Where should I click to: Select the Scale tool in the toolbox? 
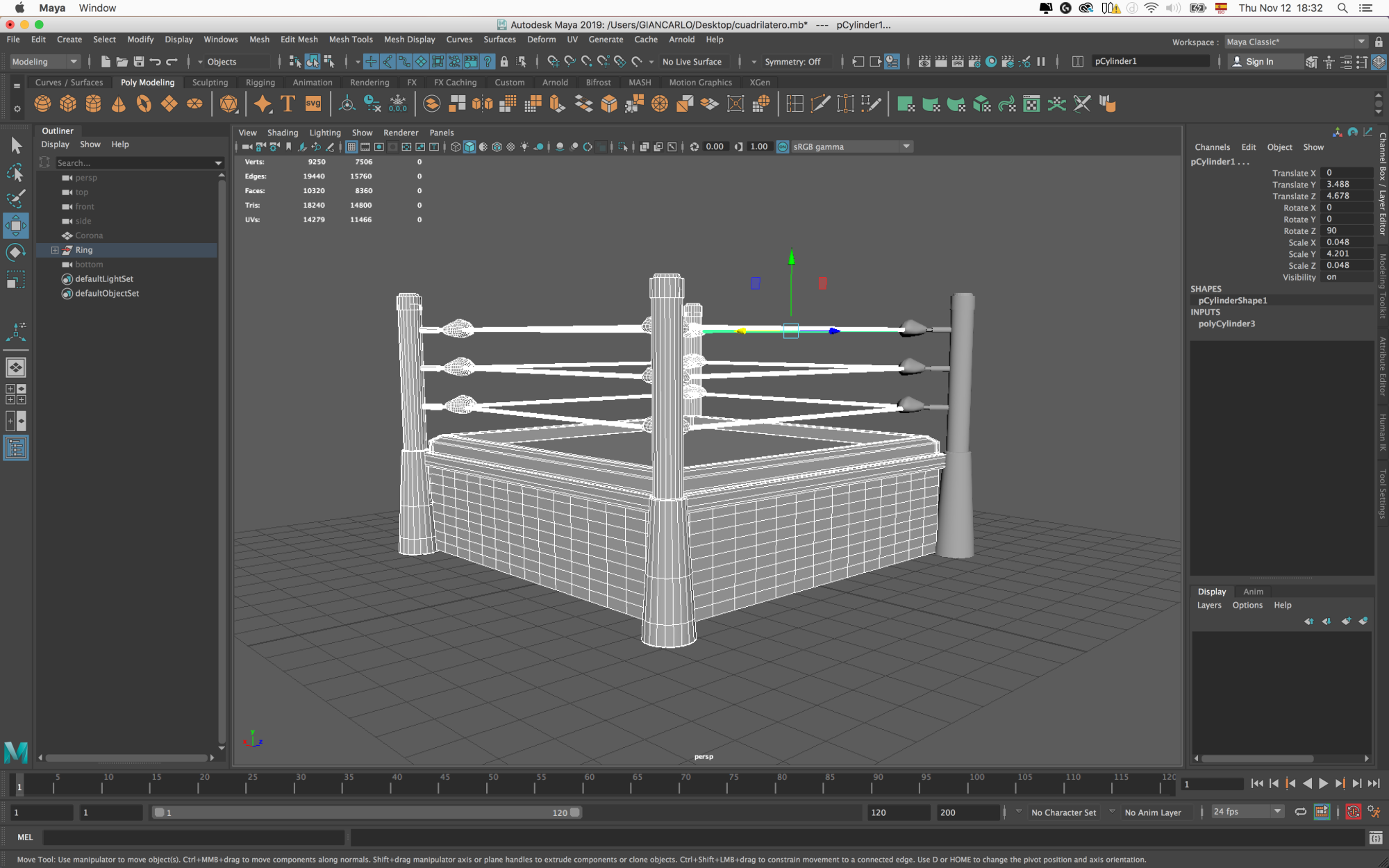pyautogui.click(x=15, y=279)
